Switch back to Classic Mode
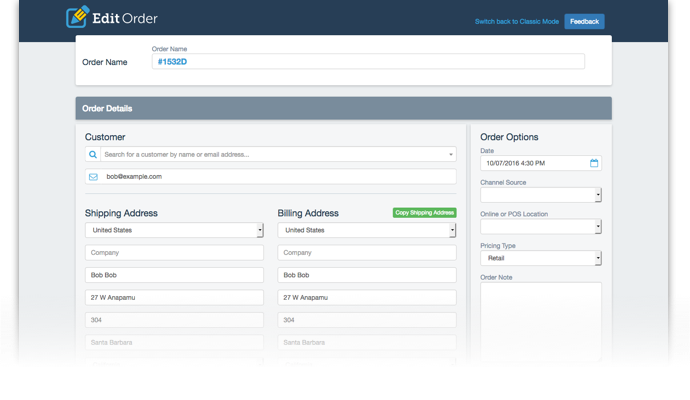 [517, 22]
